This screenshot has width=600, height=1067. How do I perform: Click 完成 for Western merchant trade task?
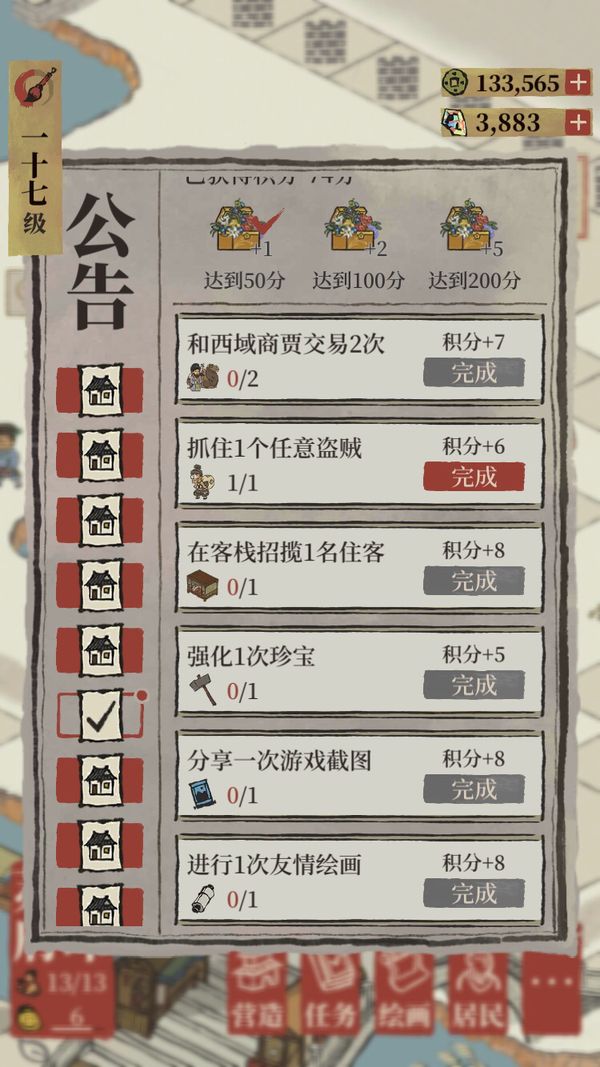(x=473, y=372)
